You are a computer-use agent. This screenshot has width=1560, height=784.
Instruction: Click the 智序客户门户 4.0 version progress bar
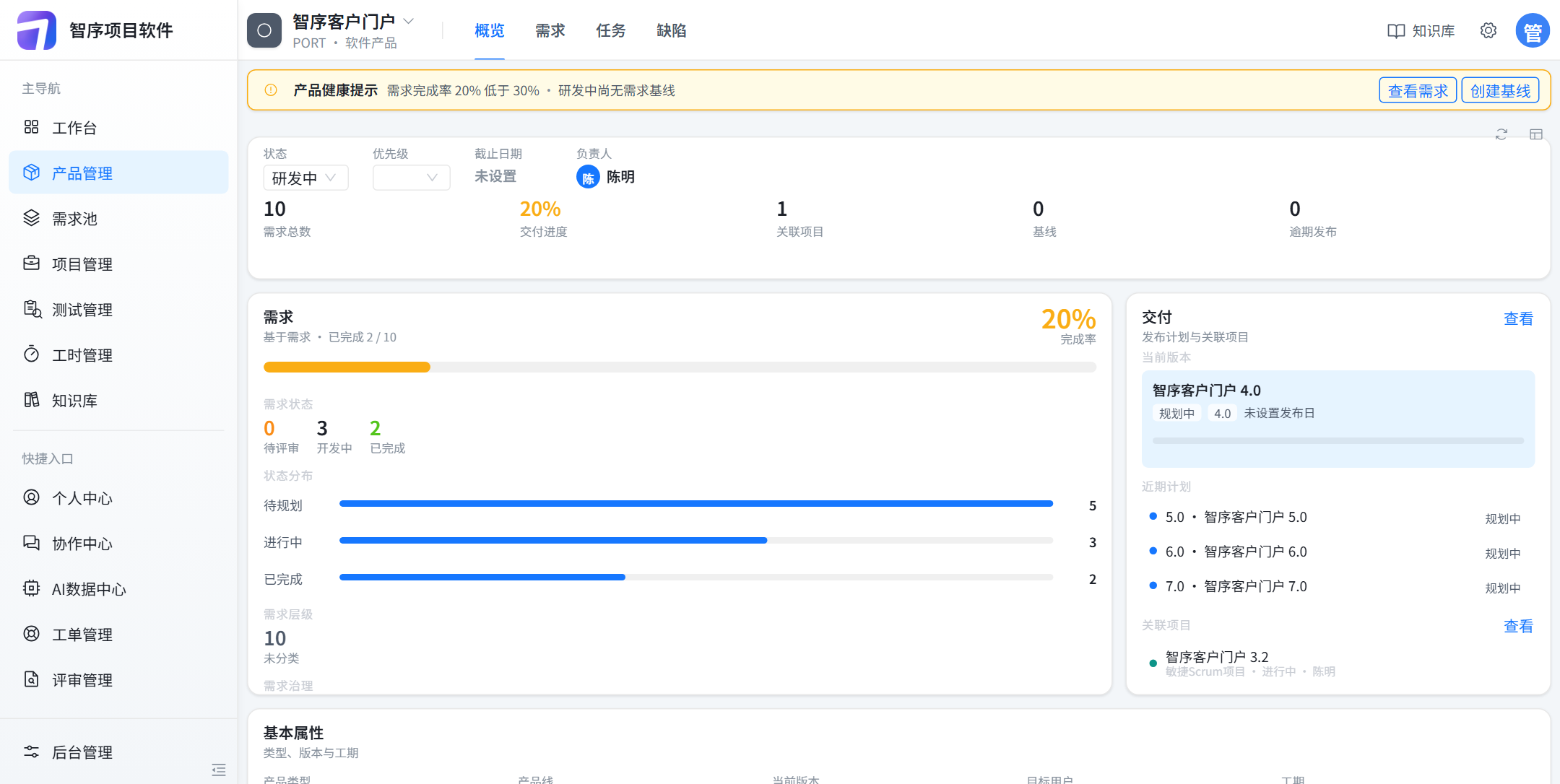coord(1338,440)
